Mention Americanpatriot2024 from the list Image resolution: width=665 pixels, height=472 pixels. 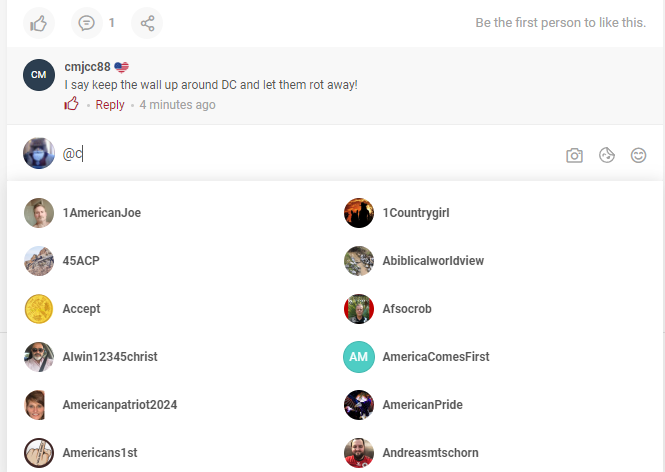coord(172,405)
